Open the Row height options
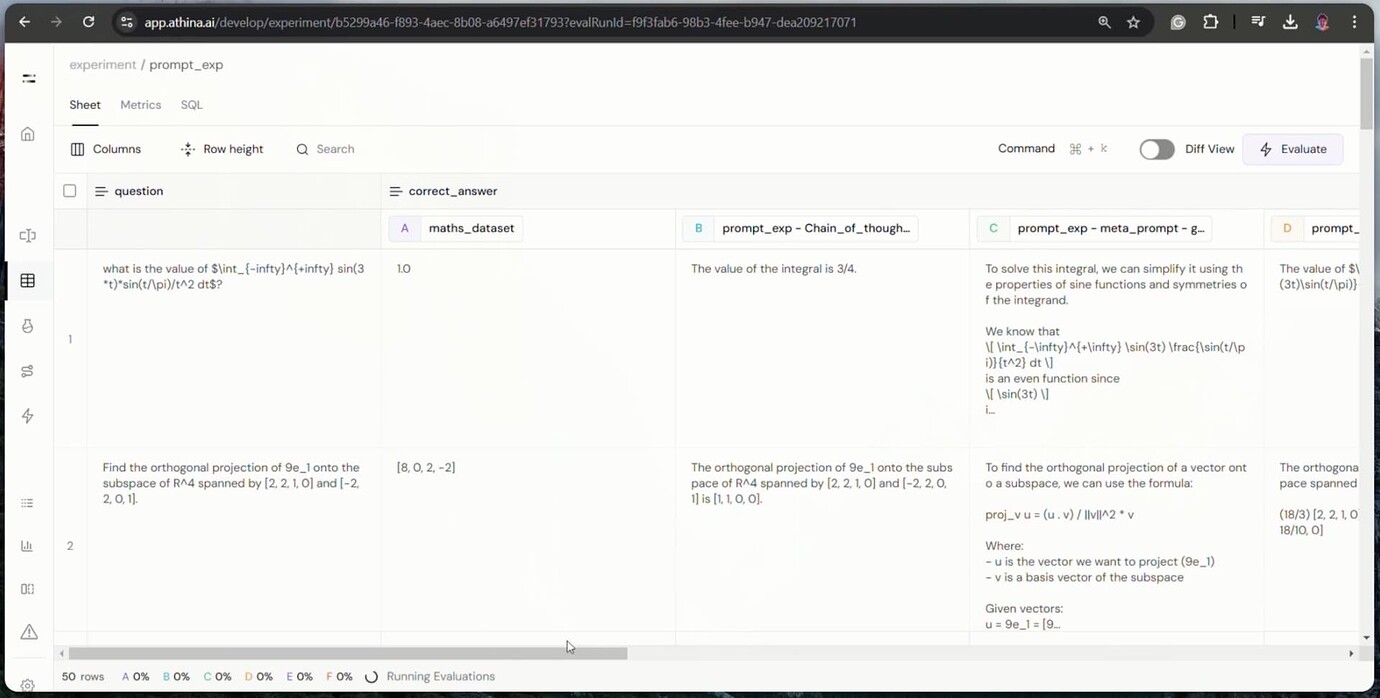This screenshot has width=1380, height=698. pyautogui.click(x=222, y=149)
